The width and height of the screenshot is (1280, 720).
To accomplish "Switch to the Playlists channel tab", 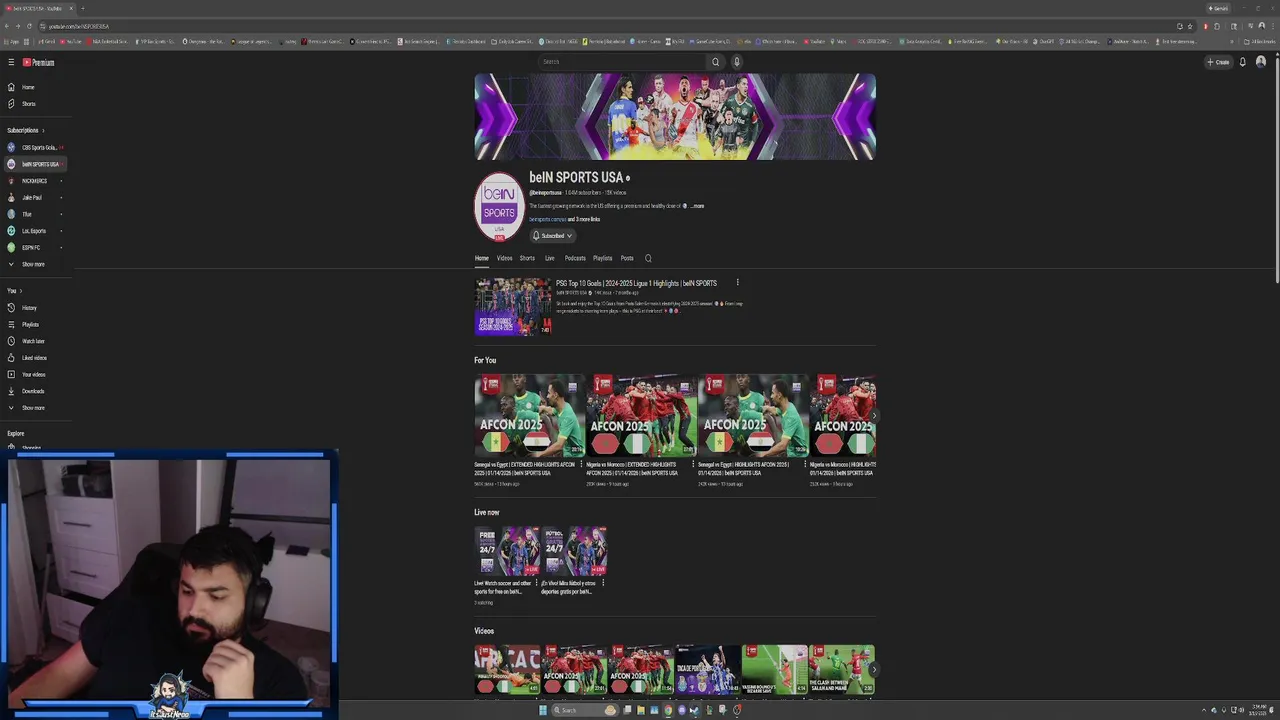I will pos(602,258).
